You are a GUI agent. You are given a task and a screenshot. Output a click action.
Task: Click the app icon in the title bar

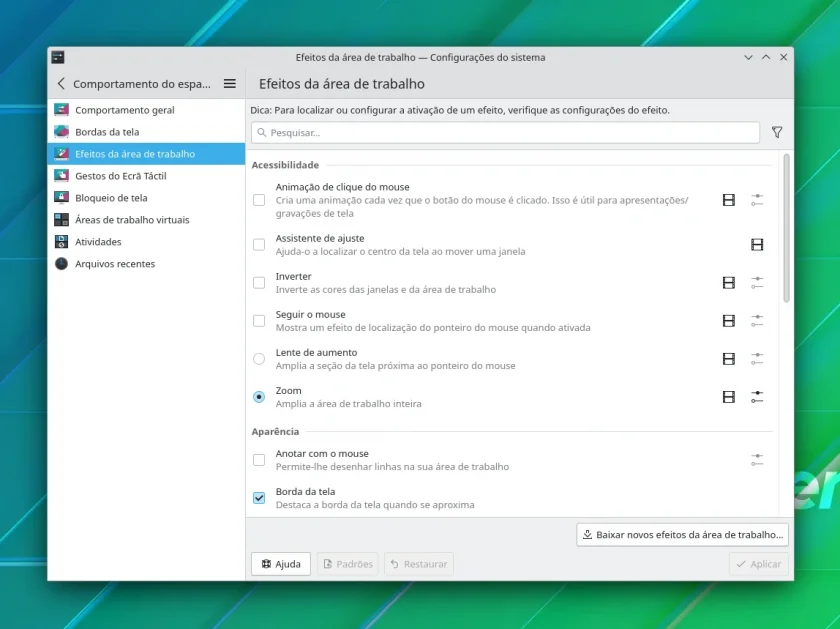pos(58,57)
